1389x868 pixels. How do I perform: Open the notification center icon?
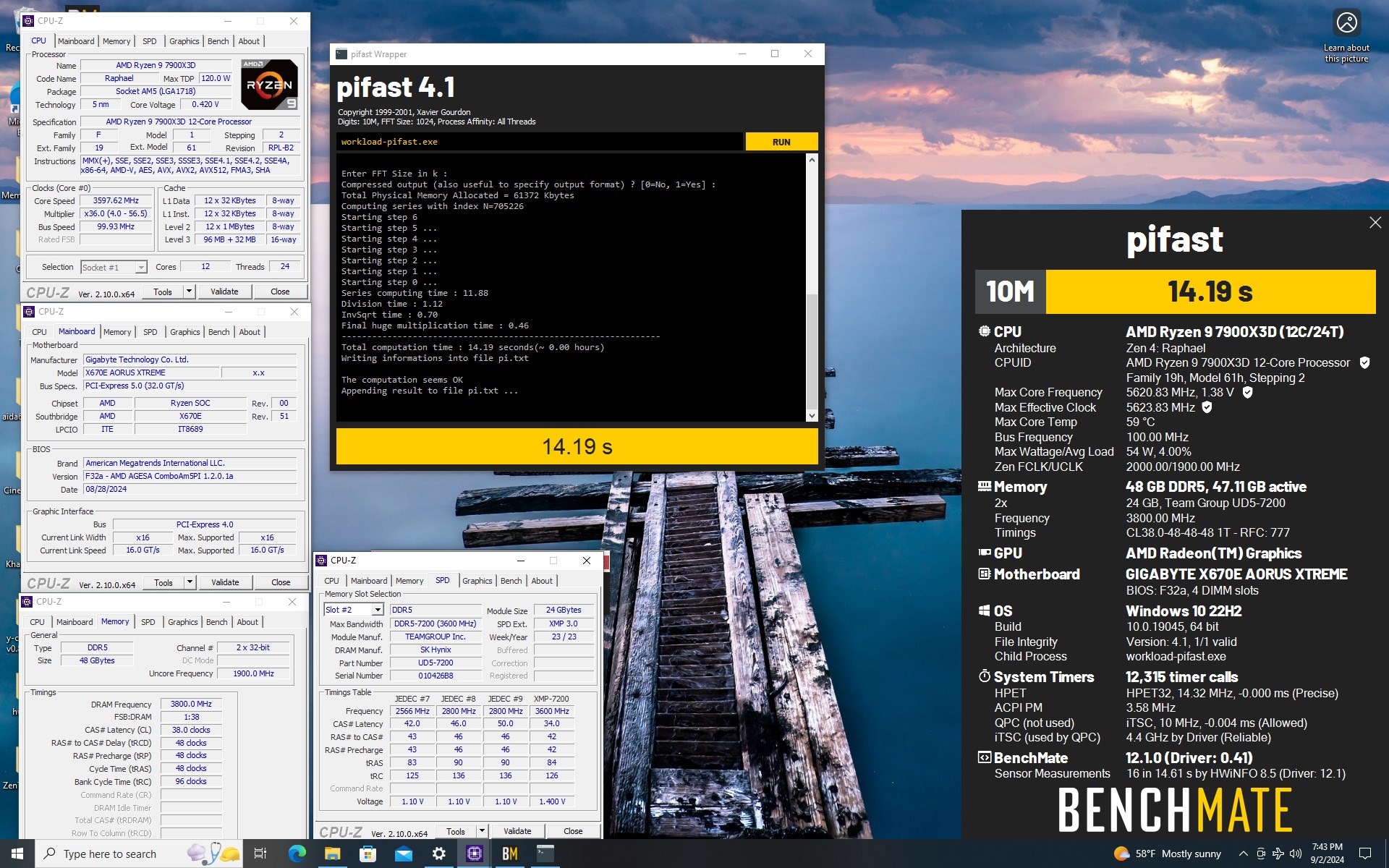point(1365,854)
